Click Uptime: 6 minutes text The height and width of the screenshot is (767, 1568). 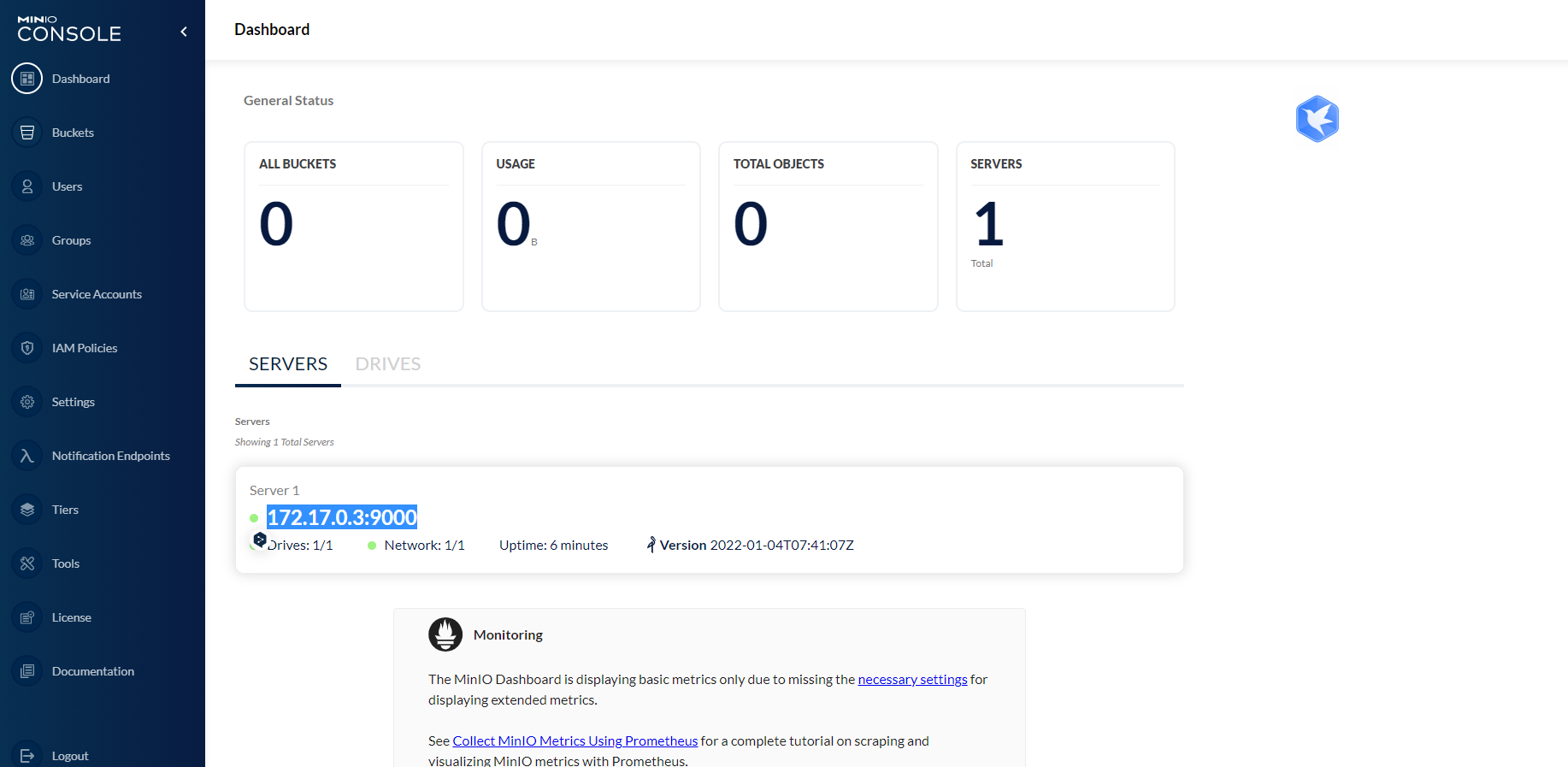(554, 545)
